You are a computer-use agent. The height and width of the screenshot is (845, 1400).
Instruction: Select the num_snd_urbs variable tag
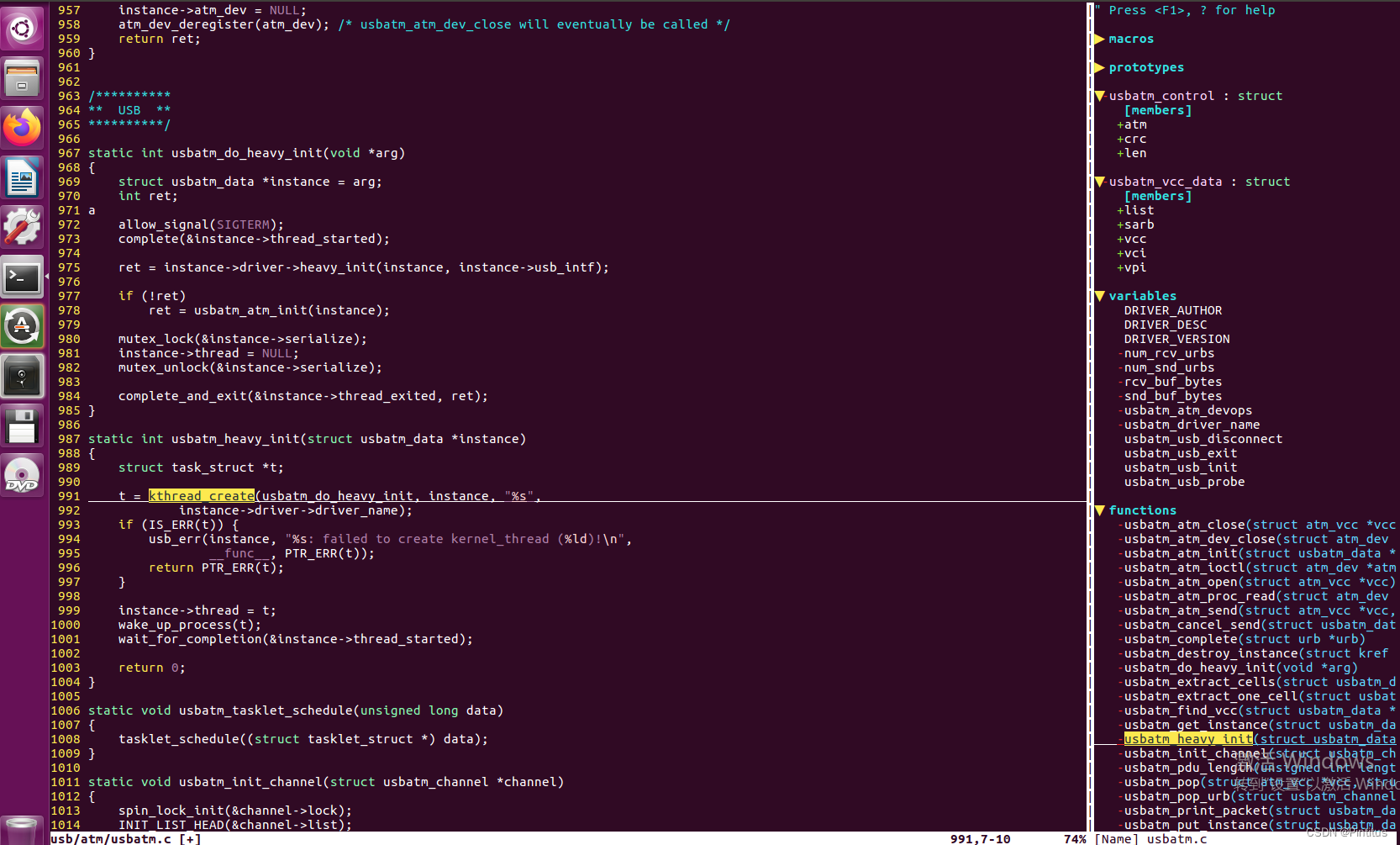click(1169, 367)
